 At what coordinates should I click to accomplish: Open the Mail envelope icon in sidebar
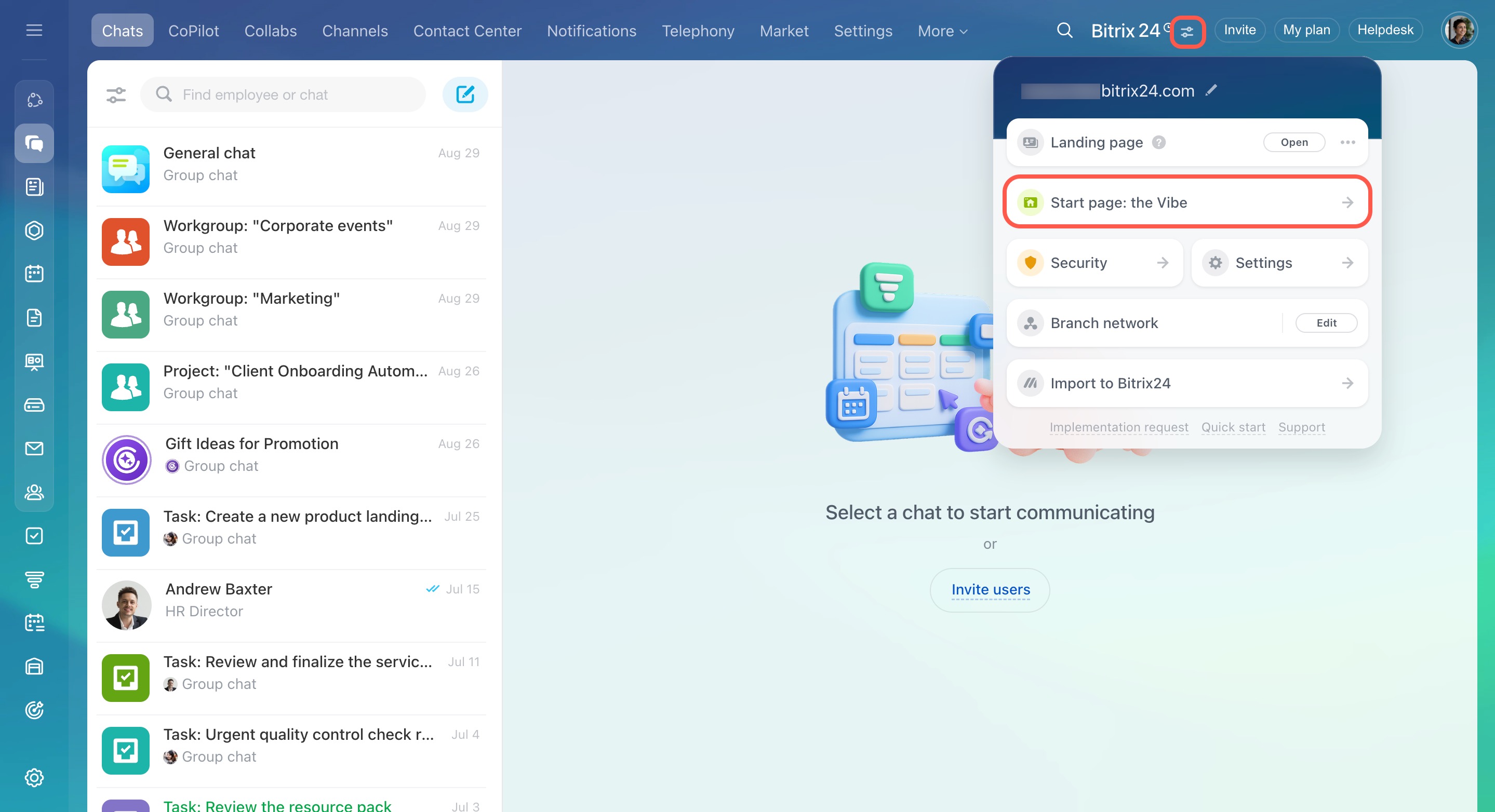[x=34, y=449]
